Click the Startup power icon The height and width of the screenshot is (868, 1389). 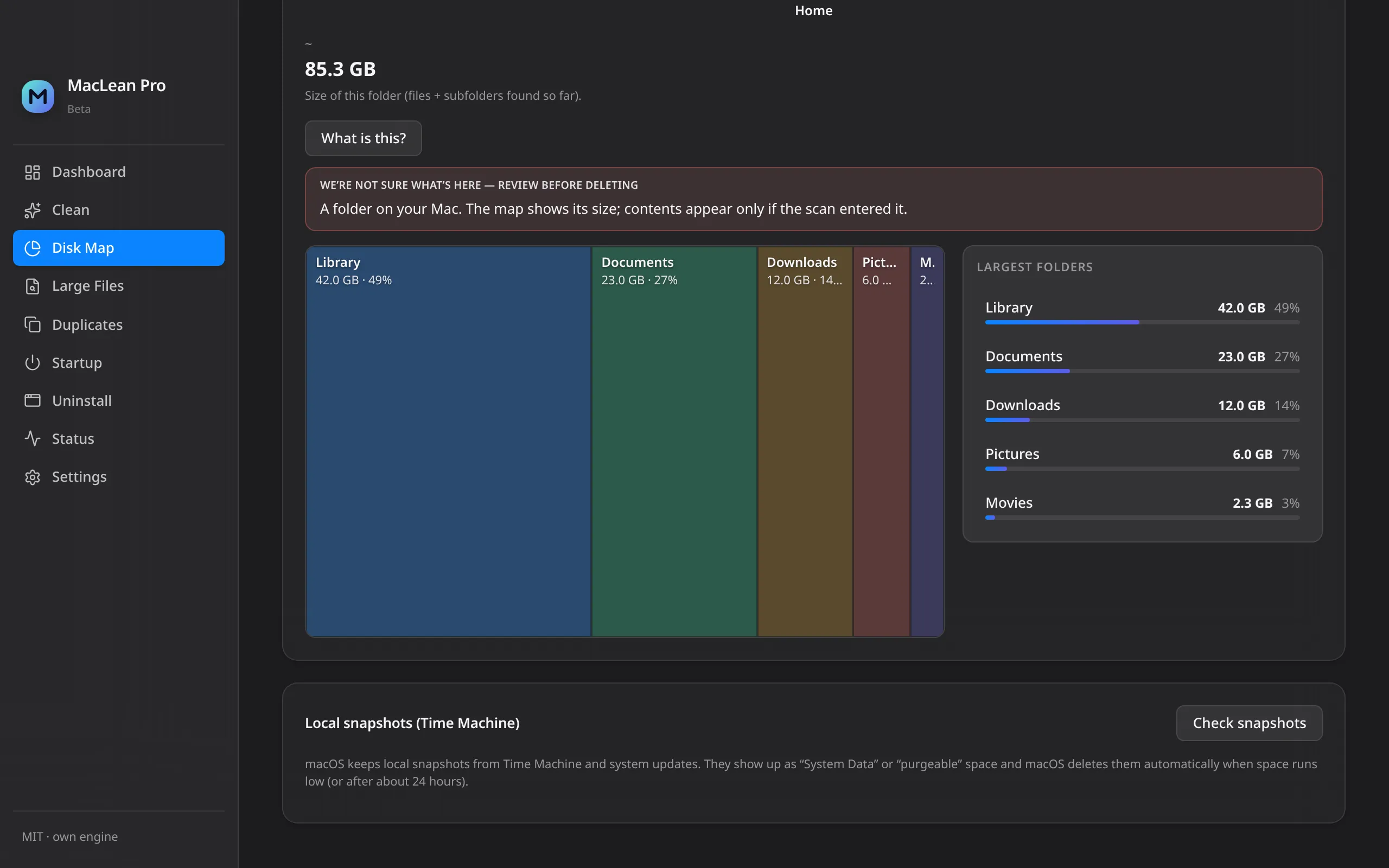33,363
